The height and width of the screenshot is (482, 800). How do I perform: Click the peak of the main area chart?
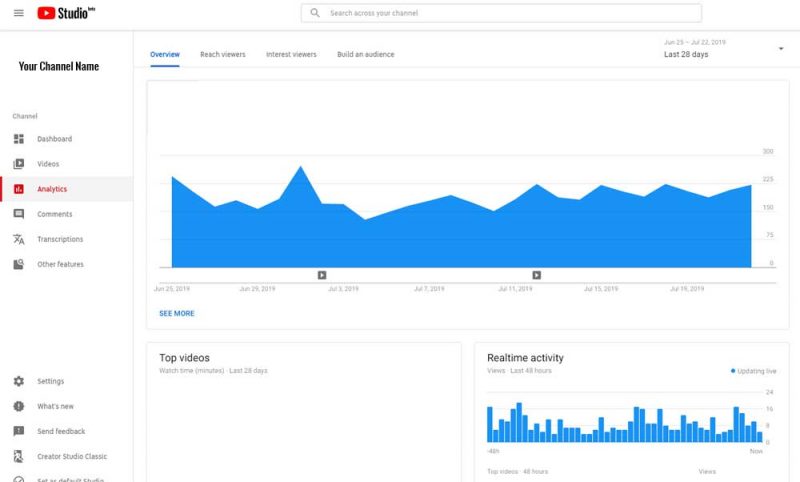coord(301,168)
